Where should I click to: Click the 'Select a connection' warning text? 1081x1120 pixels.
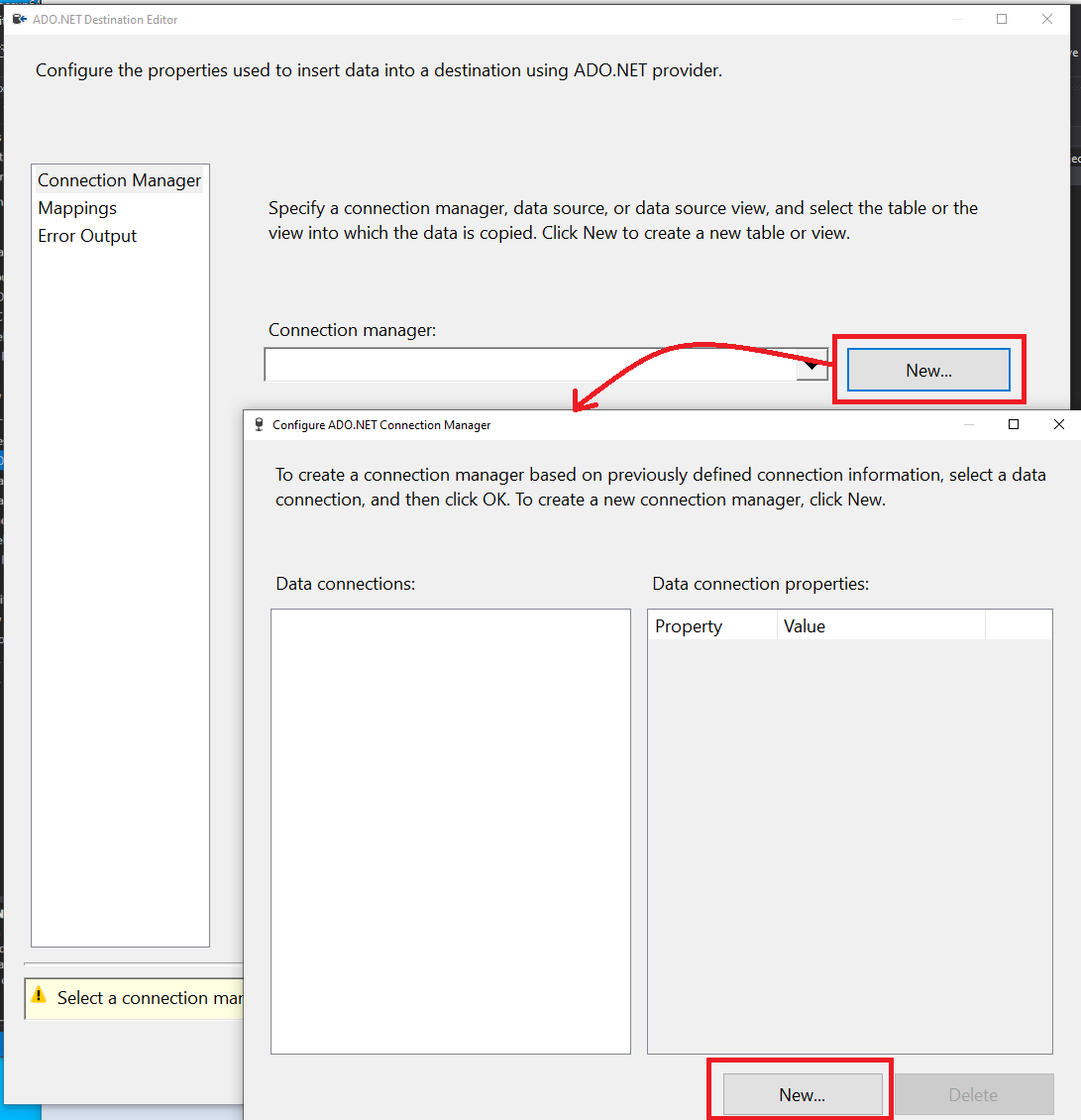coord(150,998)
